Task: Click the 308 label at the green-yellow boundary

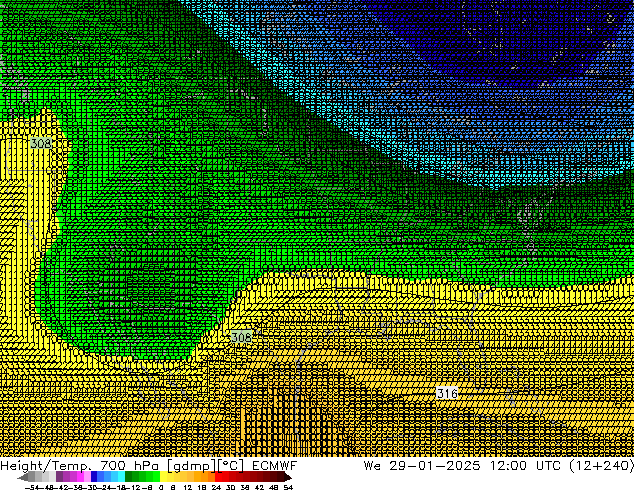Action: pos(241,337)
